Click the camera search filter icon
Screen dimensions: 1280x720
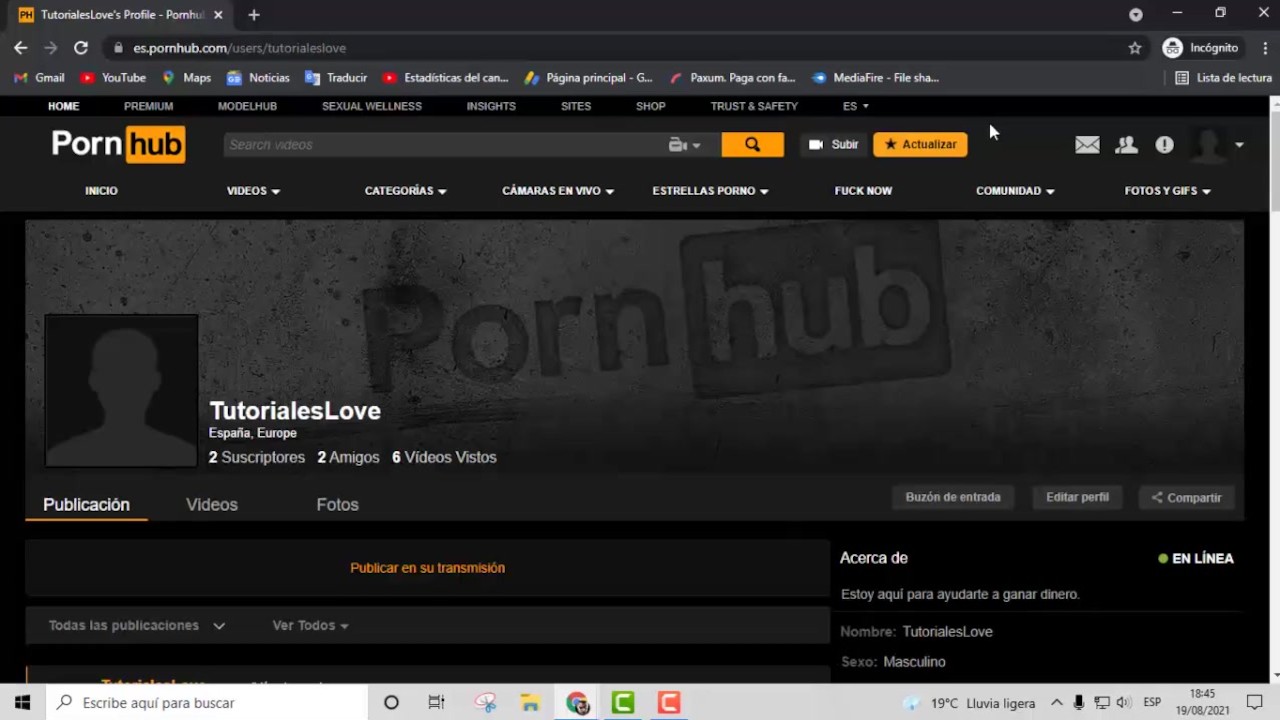[x=684, y=145]
